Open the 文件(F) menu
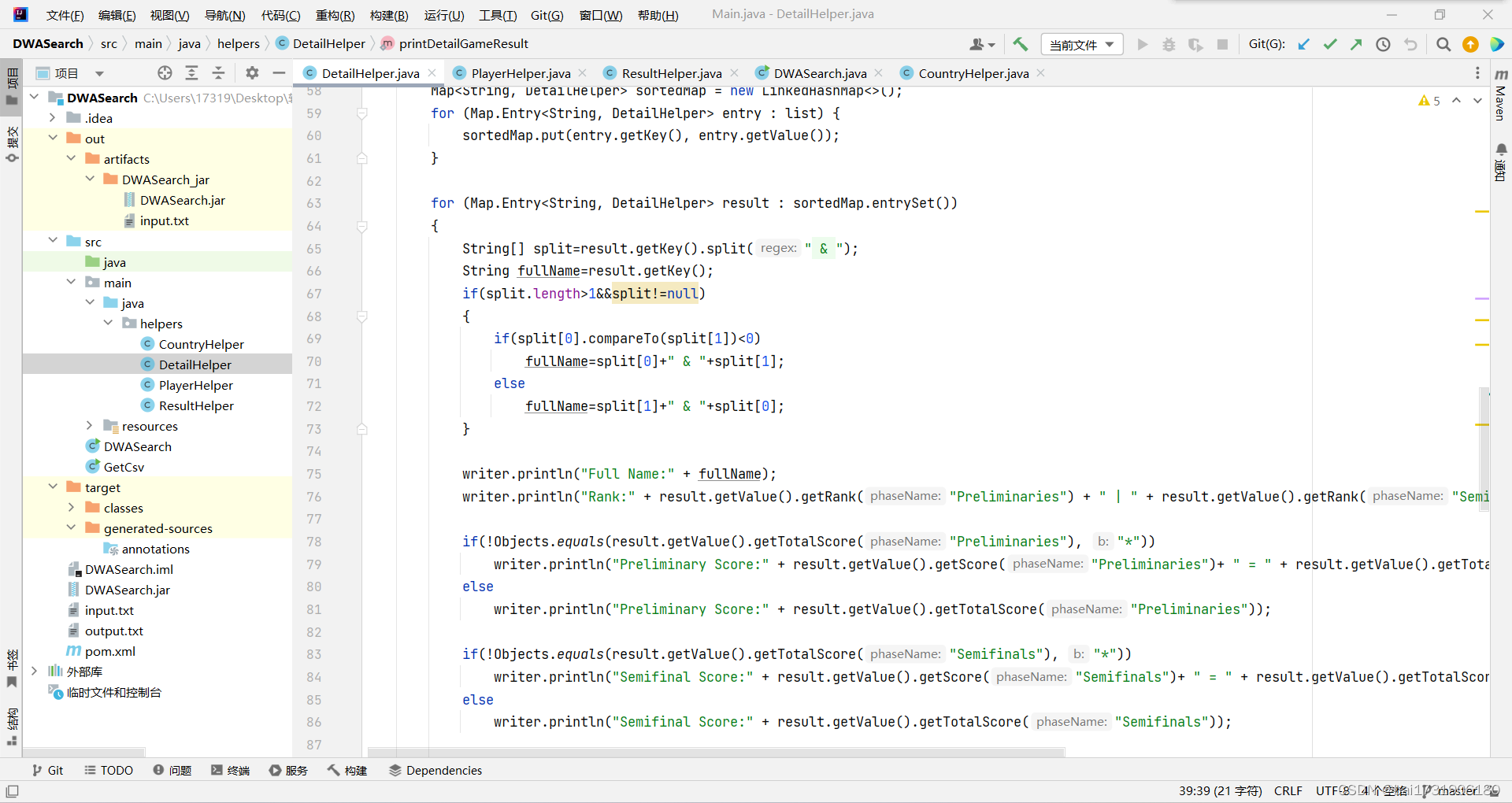 [x=65, y=15]
